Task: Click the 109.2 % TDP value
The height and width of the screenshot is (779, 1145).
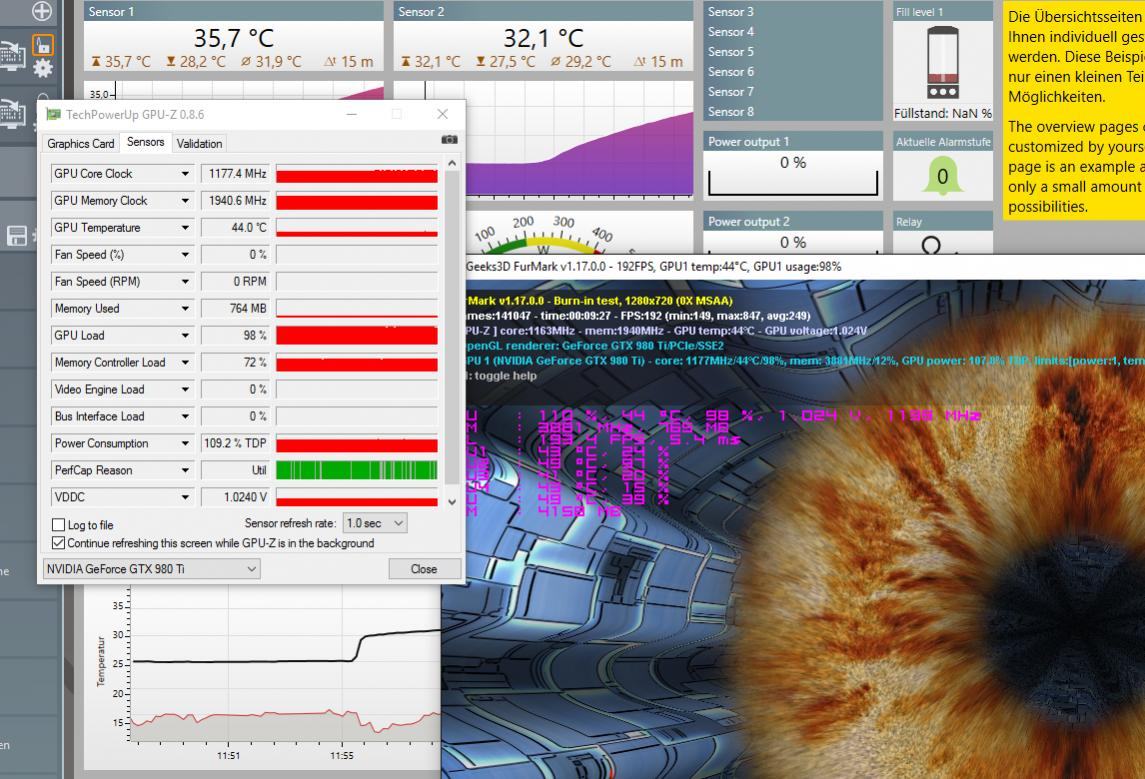Action: click(x=235, y=443)
